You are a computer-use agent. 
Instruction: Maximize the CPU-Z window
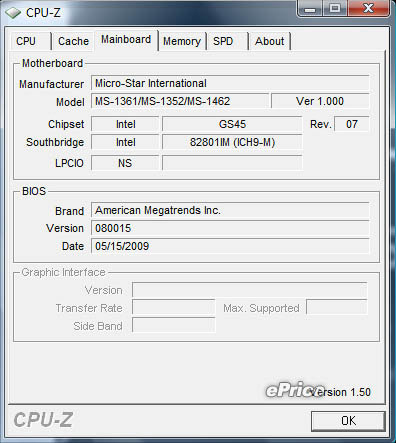(x=335, y=8)
